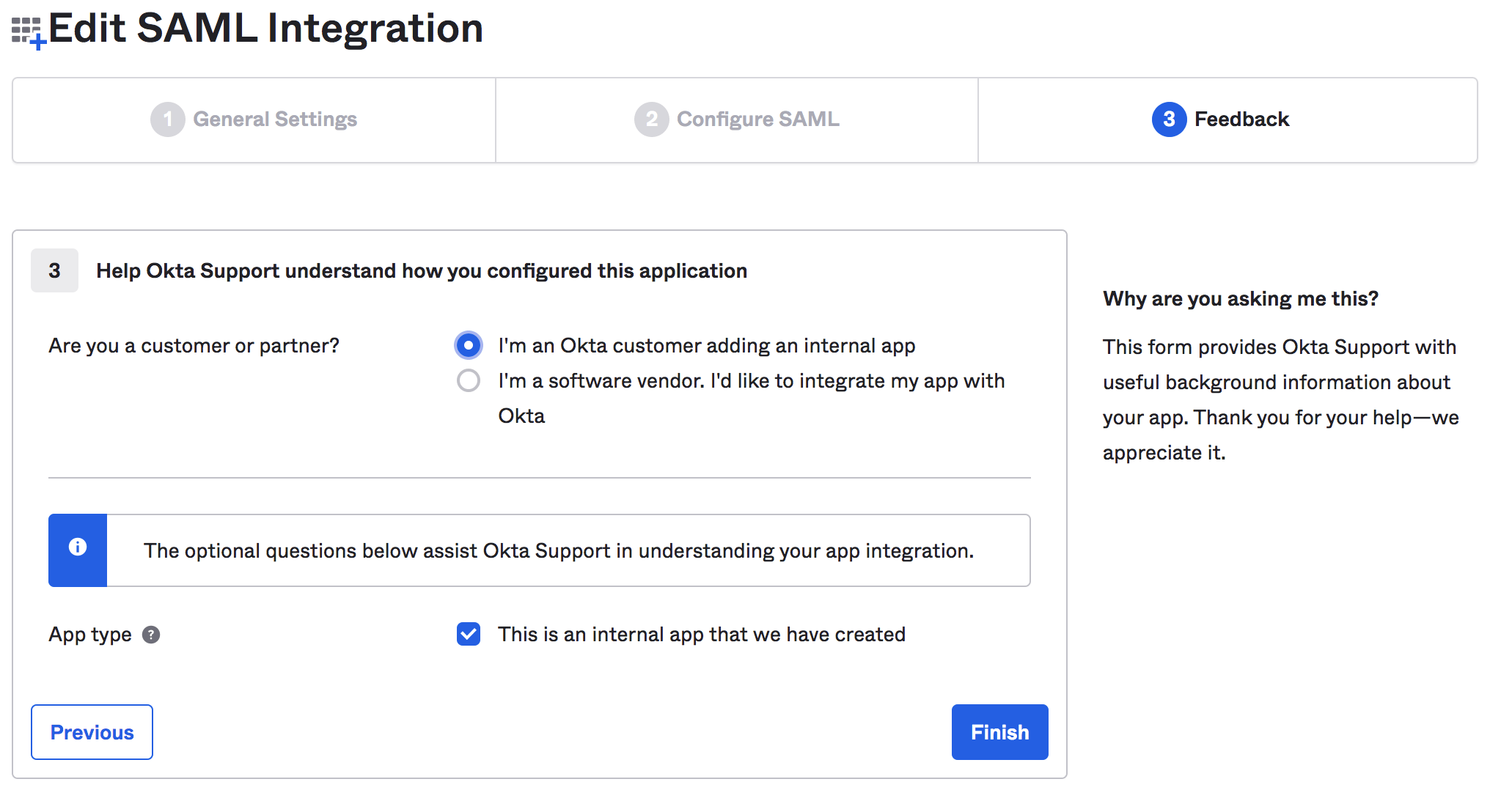Switch to Configure SAML tab
The width and height of the screenshot is (1490, 812).
pos(757,119)
